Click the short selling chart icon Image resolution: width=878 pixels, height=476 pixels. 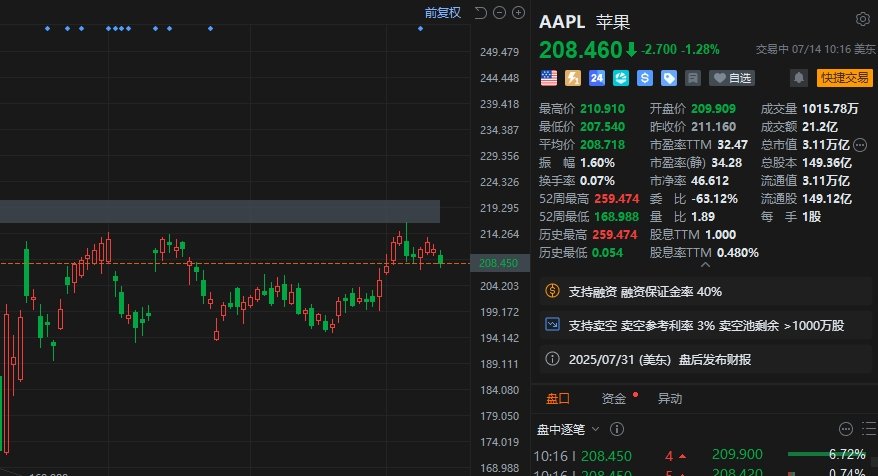point(552,325)
